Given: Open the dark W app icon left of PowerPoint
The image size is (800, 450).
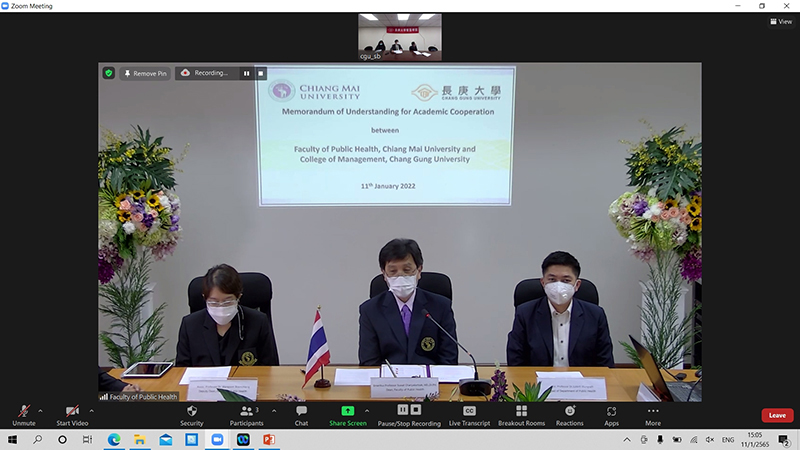Looking at the screenshot, I should coord(243,439).
